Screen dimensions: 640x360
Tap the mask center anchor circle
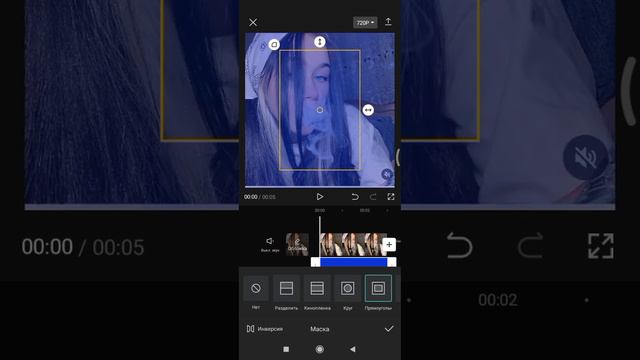[320, 110]
